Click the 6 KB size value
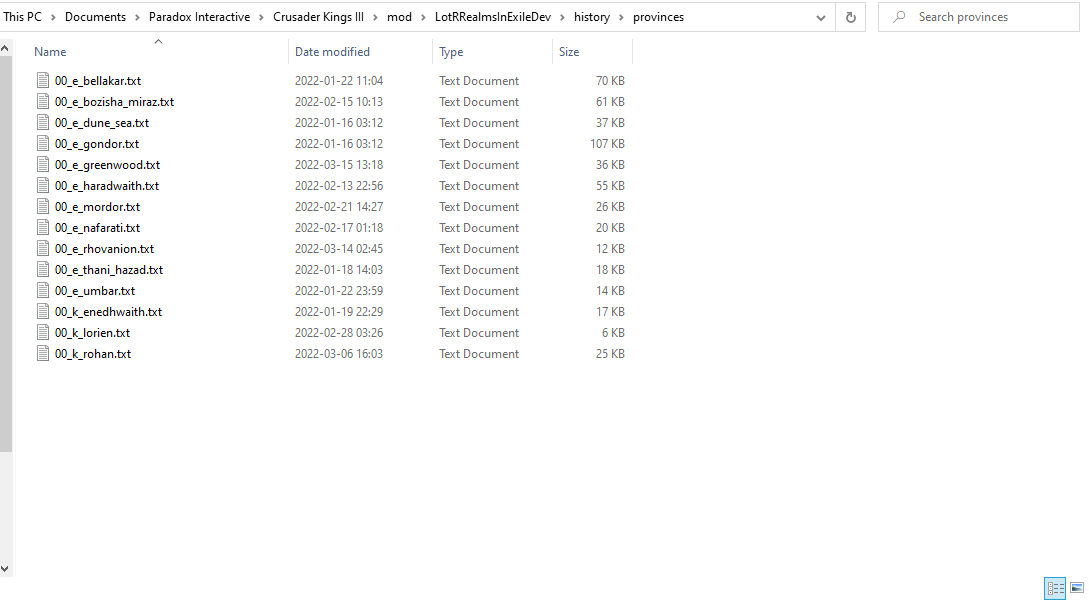Screen dimensions: 1089x600 click(x=613, y=333)
